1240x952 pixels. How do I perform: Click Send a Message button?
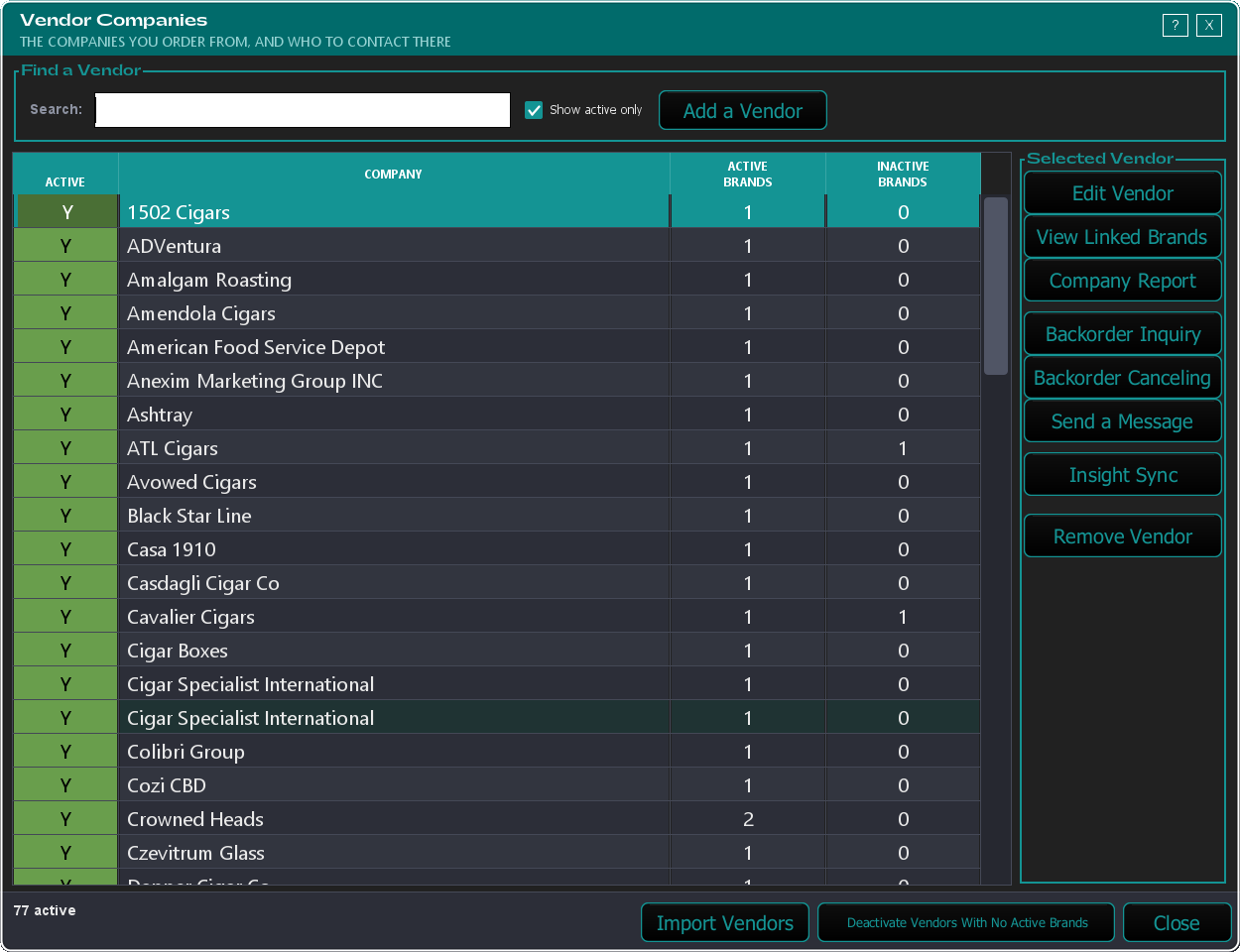click(1122, 421)
